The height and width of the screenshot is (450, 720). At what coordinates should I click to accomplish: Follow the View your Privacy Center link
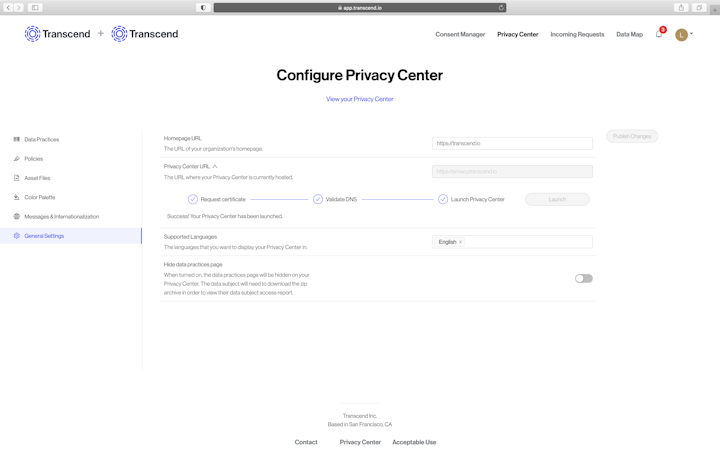tap(360, 99)
